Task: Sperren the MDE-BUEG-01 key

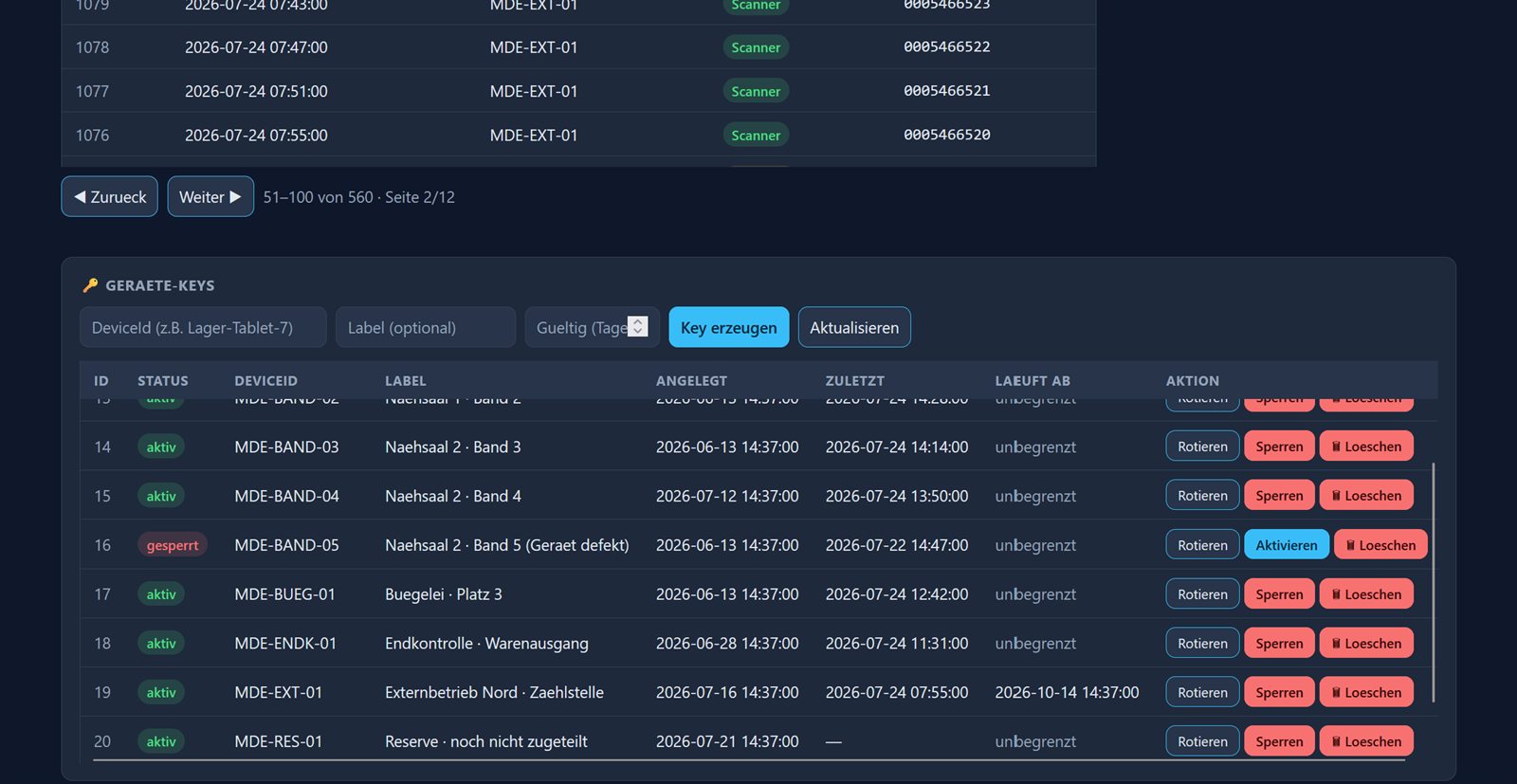Action: point(1279,594)
